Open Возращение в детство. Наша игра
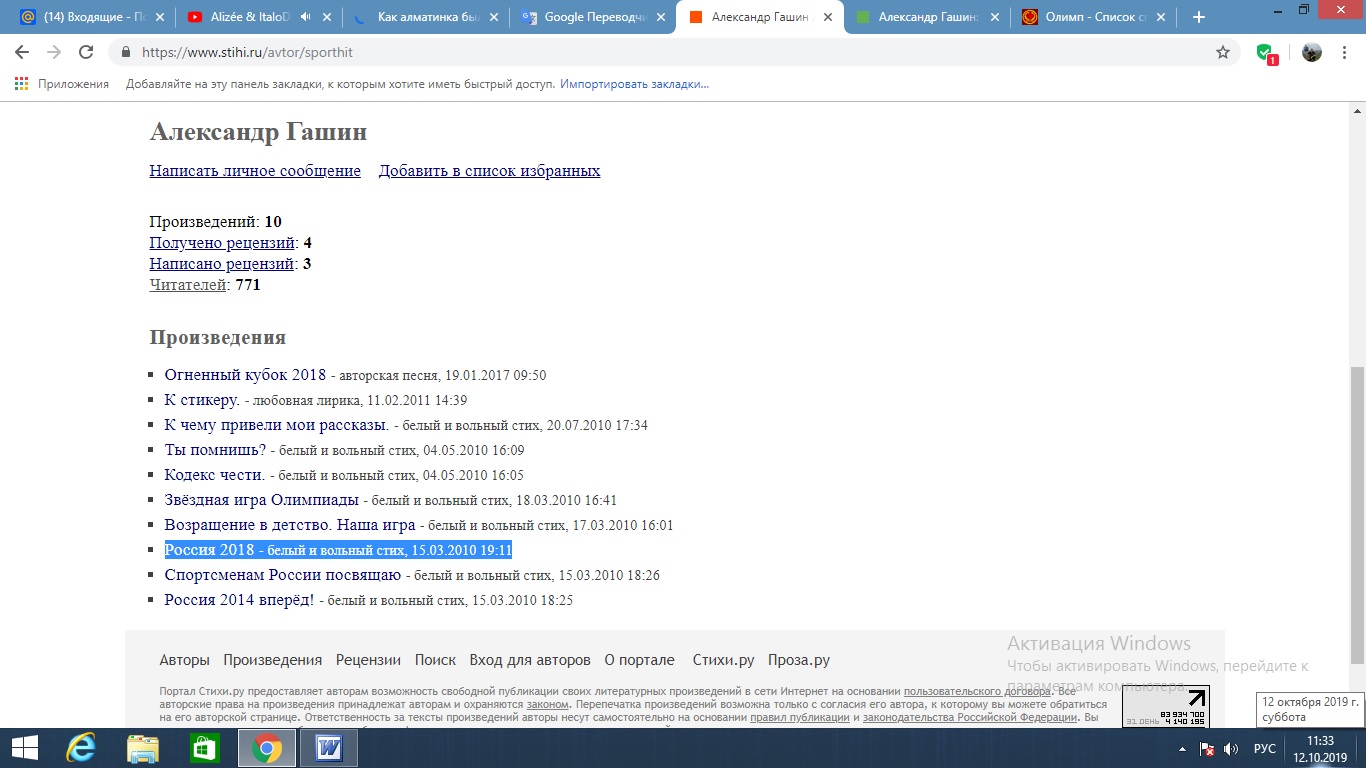This screenshot has width=1366, height=768. 290,525
